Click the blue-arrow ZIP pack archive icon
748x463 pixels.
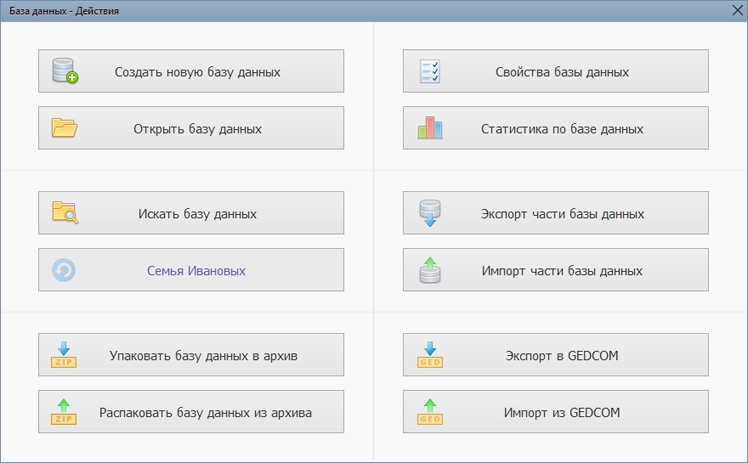pos(64,355)
